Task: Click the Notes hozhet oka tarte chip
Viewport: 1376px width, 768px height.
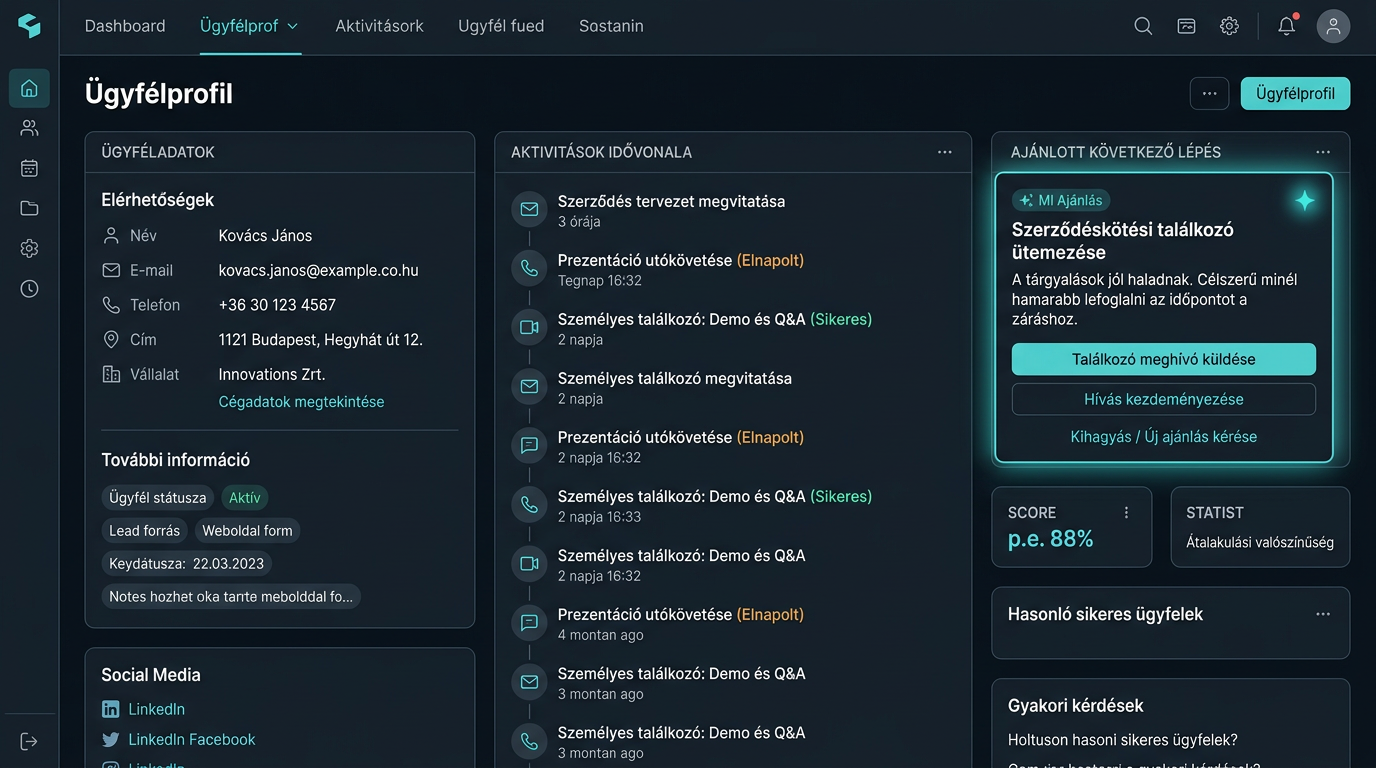Action: coord(231,597)
